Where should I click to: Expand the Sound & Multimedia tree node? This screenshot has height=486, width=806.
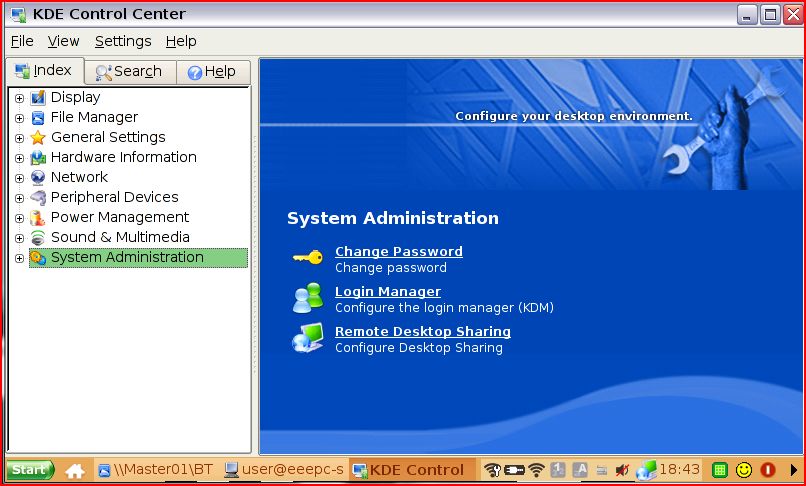(19, 238)
